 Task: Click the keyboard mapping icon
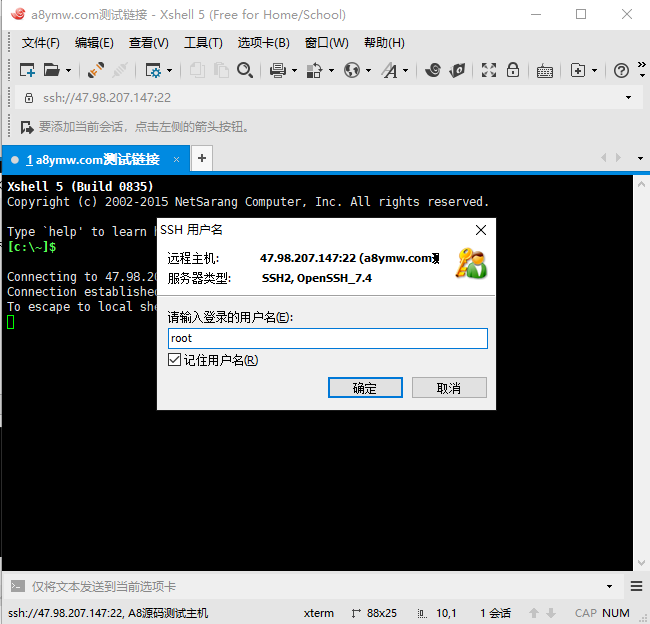pyautogui.click(x=545, y=71)
